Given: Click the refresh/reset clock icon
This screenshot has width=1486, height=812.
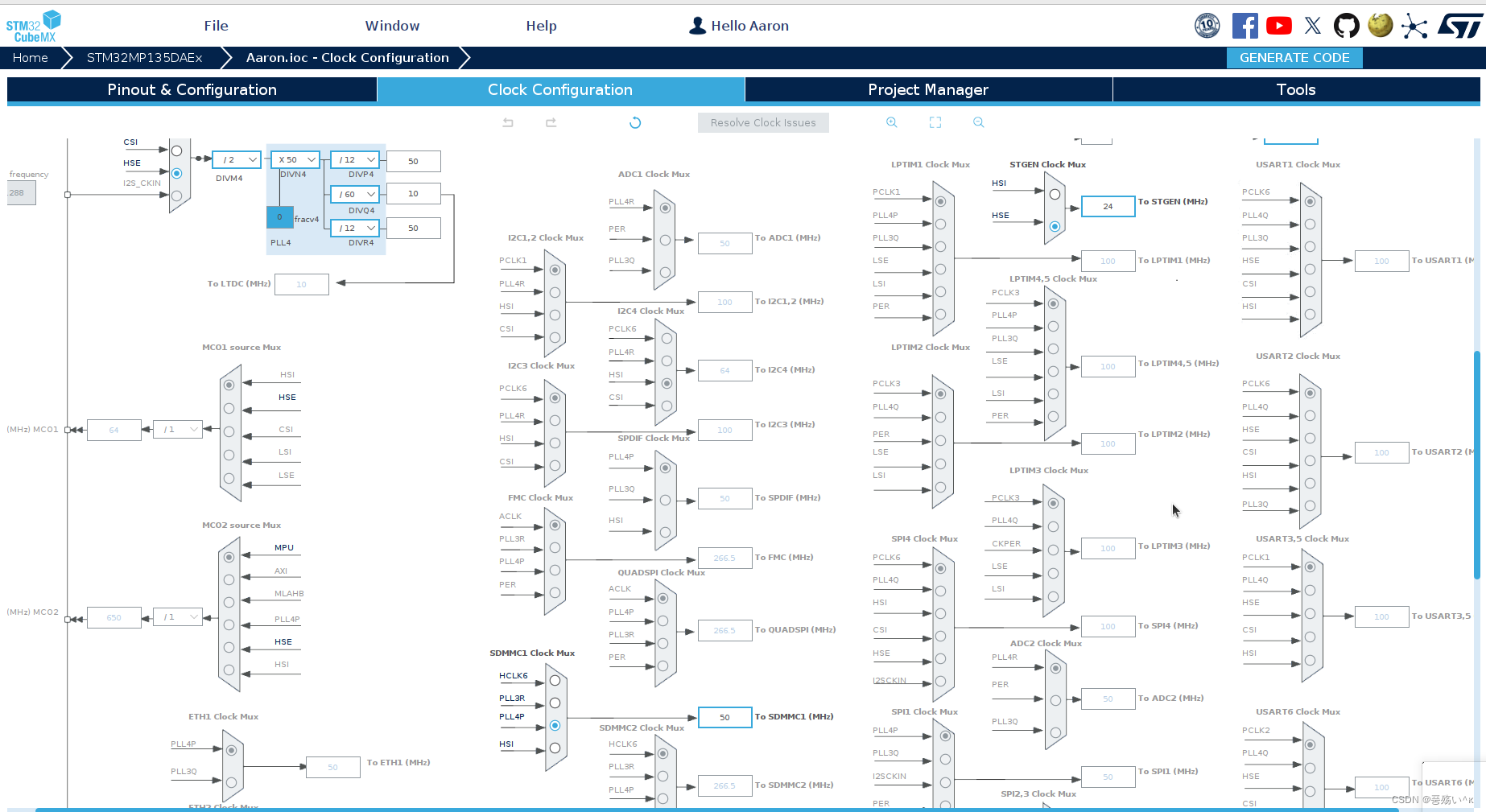Looking at the screenshot, I should (635, 122).
